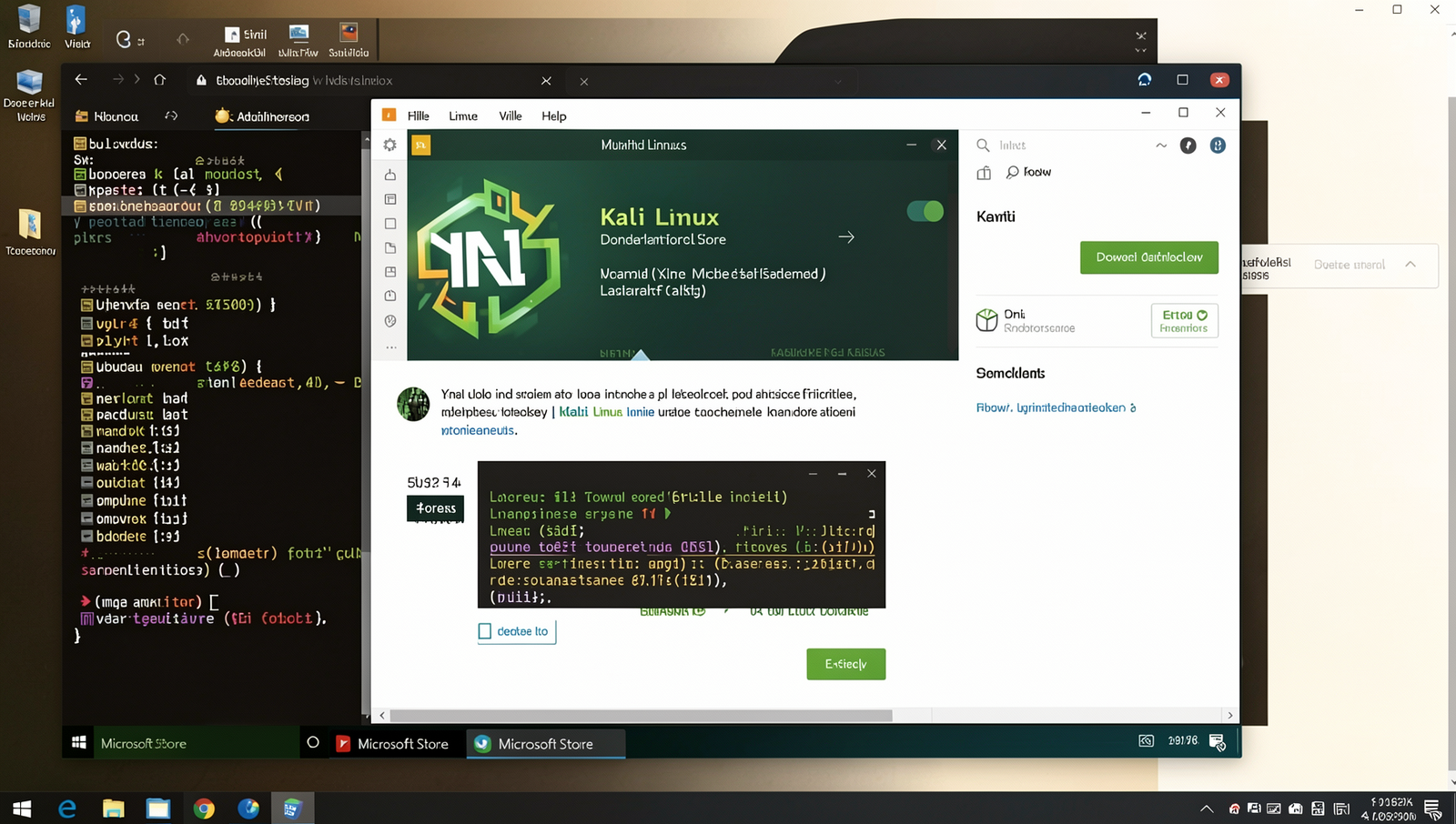
Task: Collapse the Duetce ıınerol panel chevron
Action: click(1410, 265)
